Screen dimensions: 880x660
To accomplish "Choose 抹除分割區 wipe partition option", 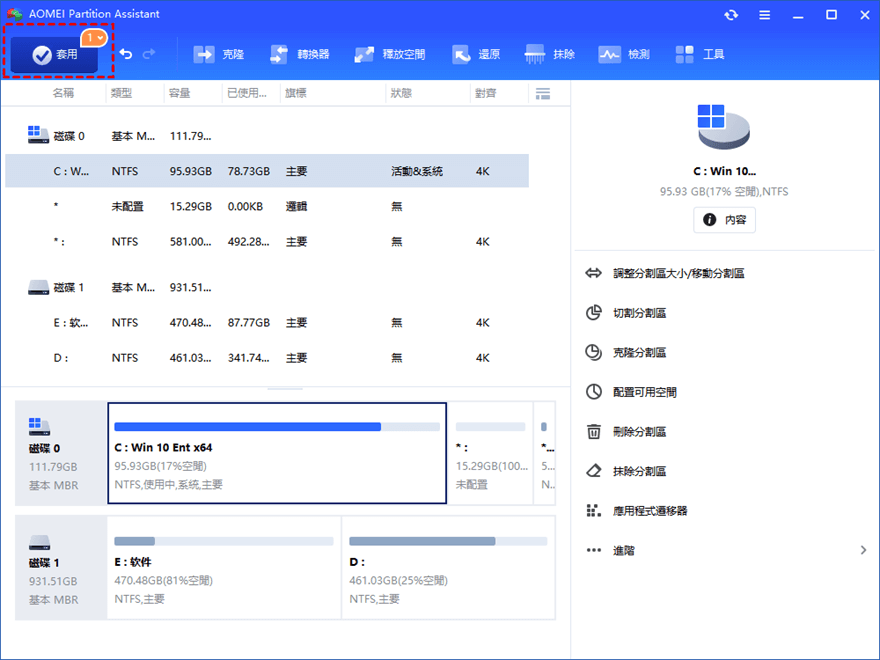I will click(639, 471).
